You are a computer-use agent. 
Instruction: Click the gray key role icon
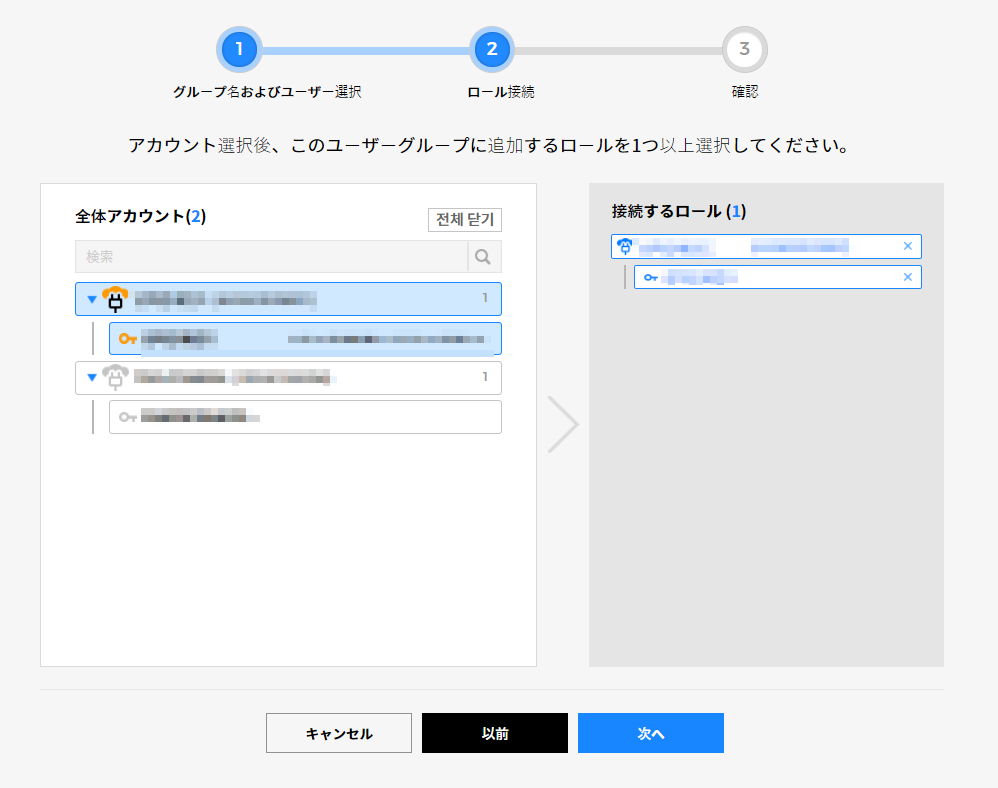pyautogui.click(x=127, y=417)
